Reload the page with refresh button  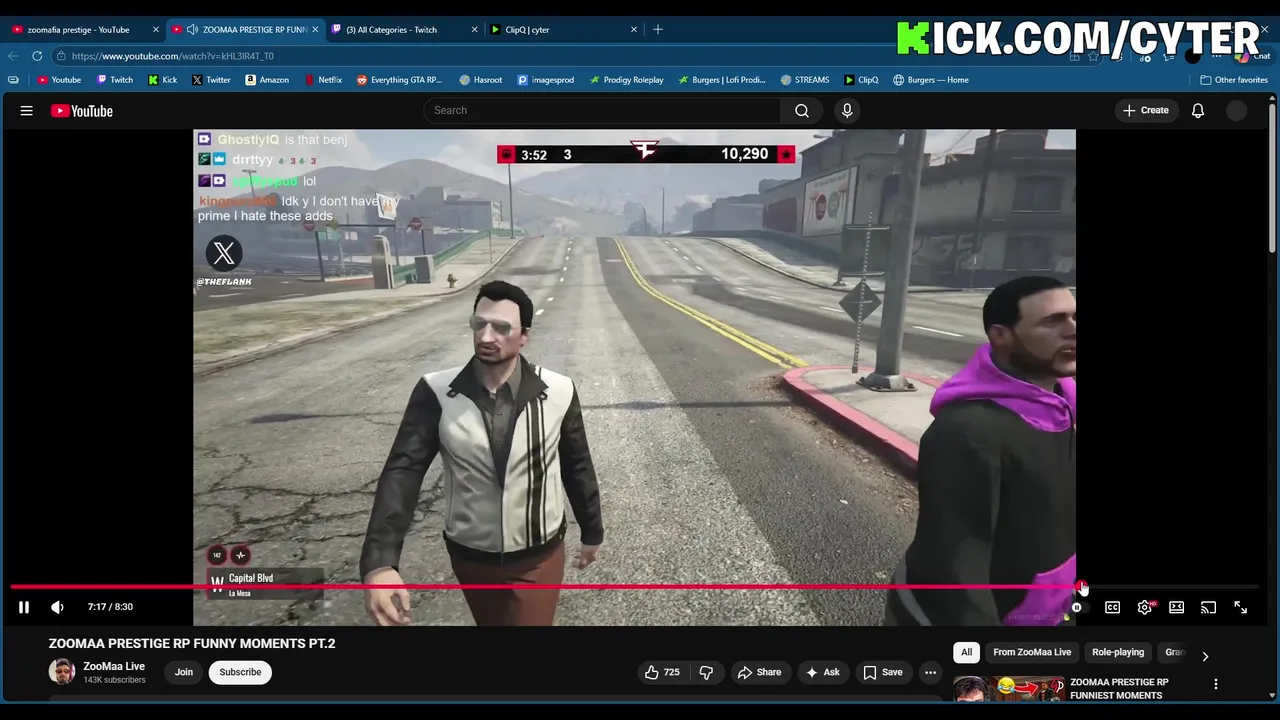(37, 56)
